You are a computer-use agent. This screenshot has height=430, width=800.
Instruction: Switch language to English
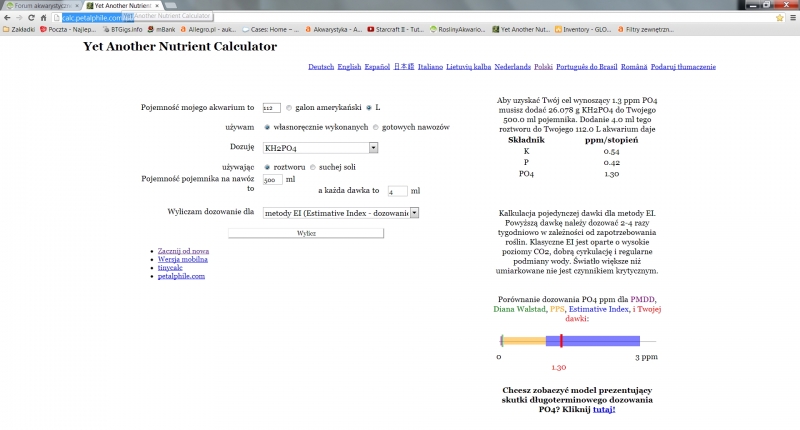coord(349,67)
